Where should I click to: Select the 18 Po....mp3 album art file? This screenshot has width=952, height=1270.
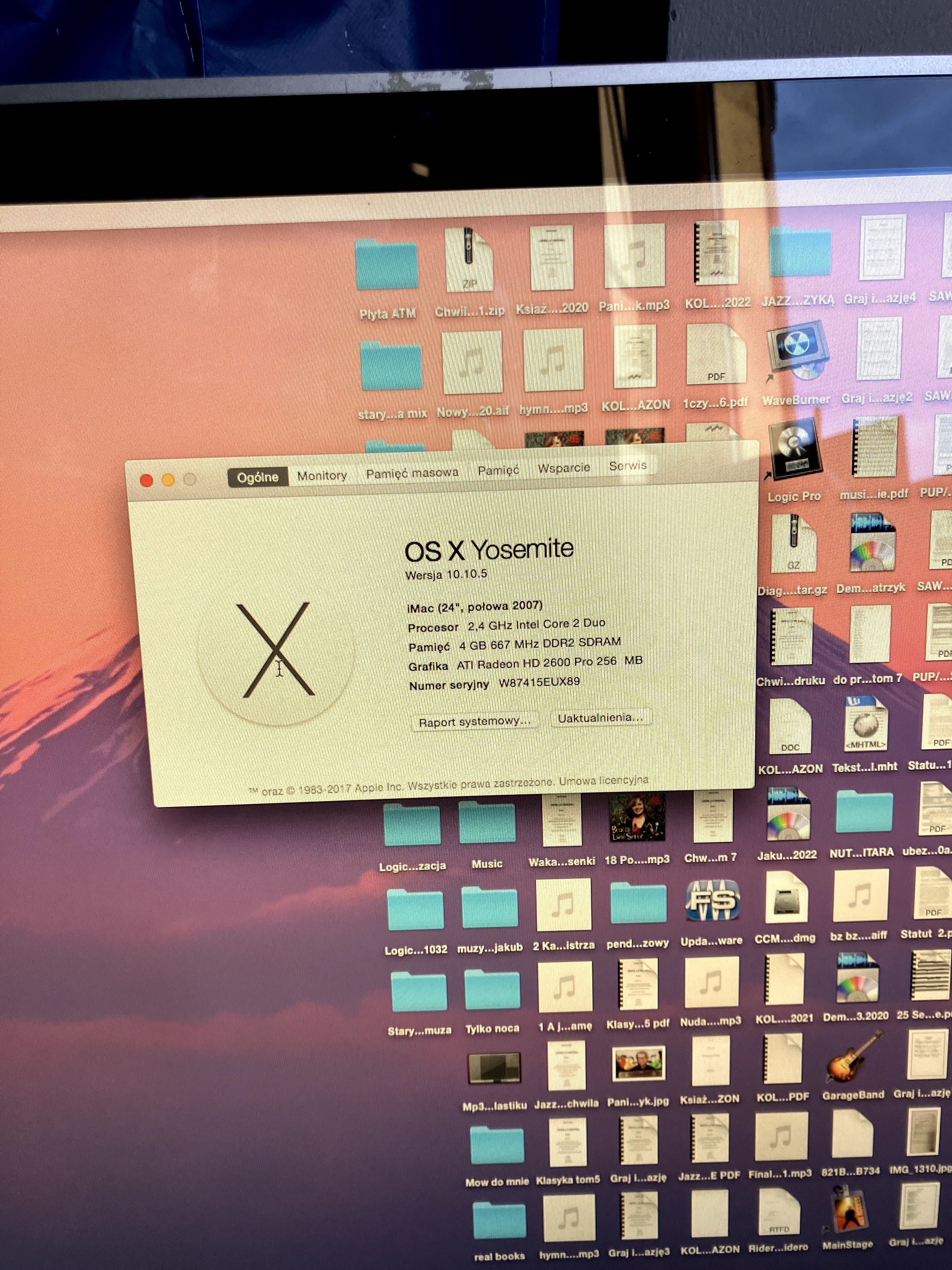point(637,817)
